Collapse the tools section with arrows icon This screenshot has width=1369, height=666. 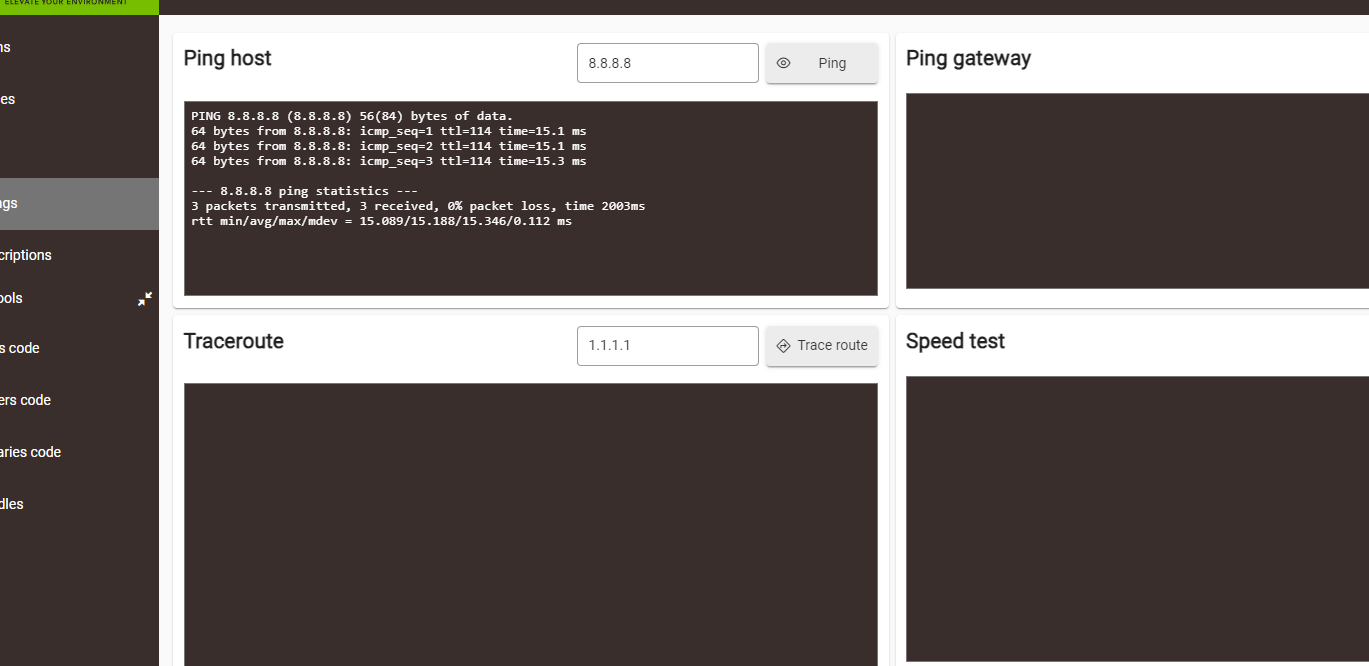coord(145,298)
